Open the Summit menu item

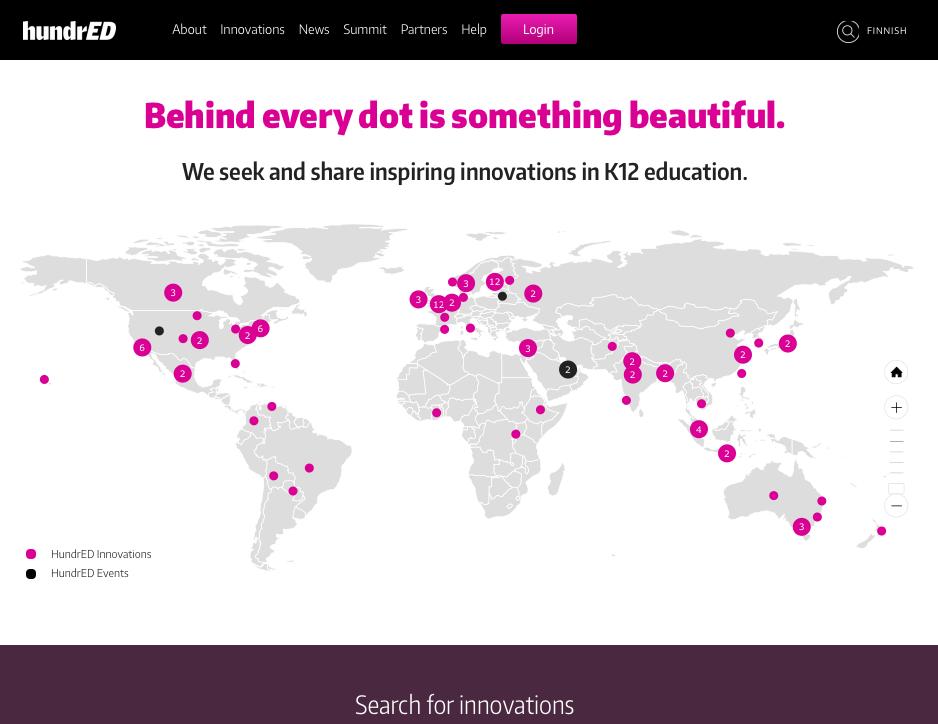(x=365, y=29)
